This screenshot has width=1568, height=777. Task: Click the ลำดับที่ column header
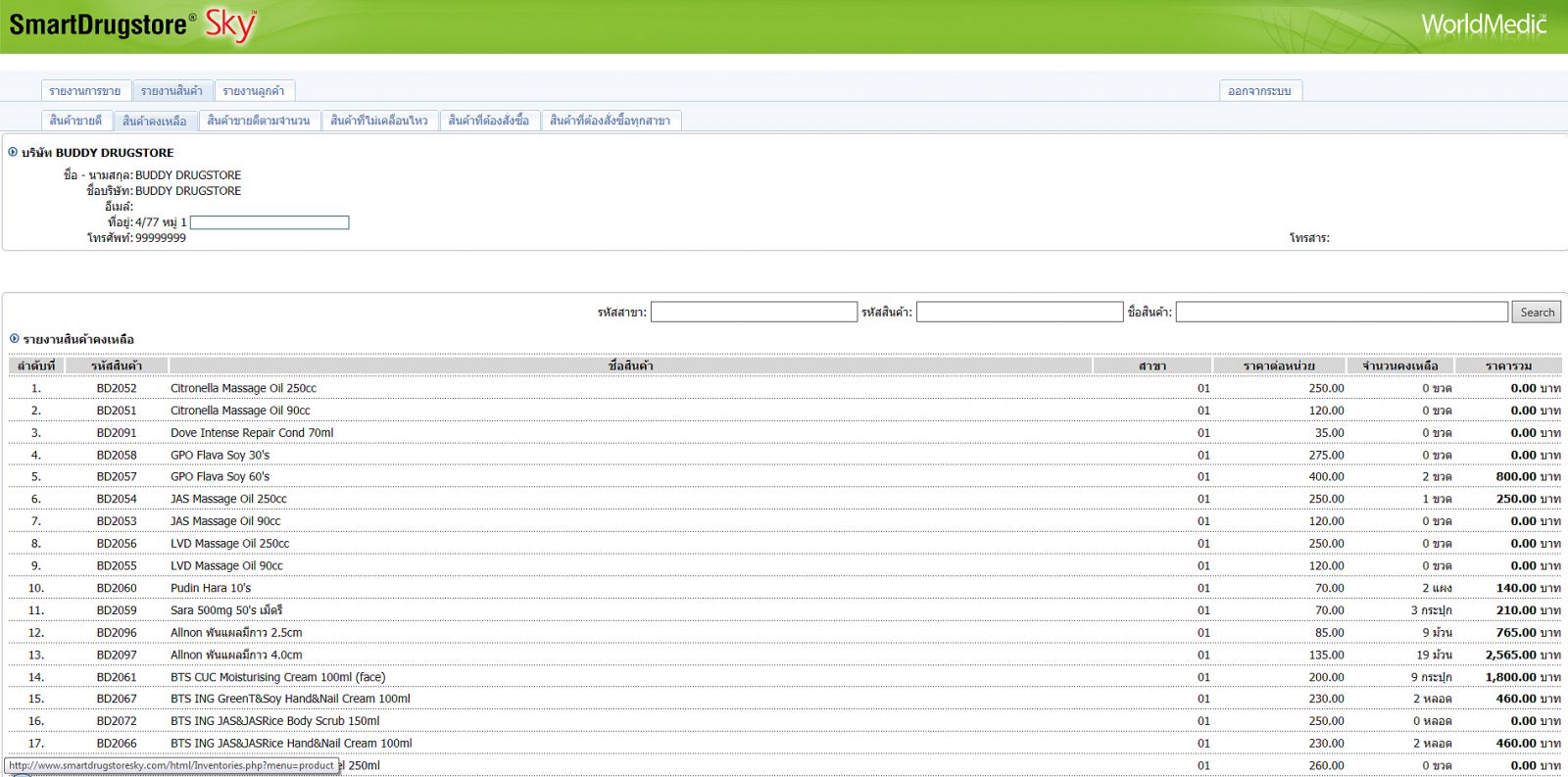36,365
